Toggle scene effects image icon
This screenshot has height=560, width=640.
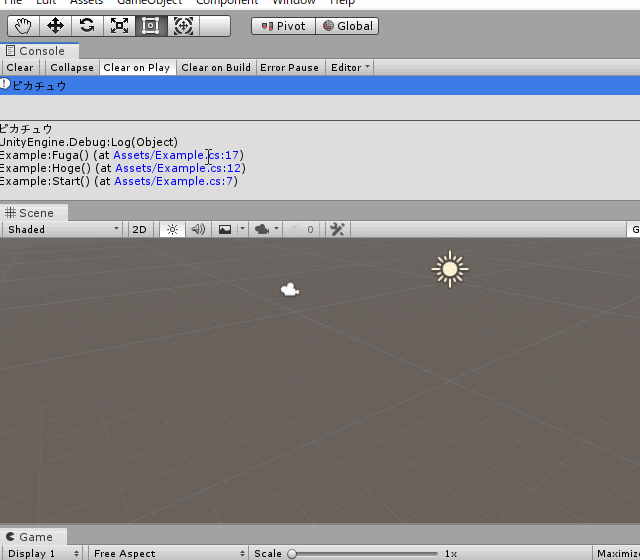[225, 229]
